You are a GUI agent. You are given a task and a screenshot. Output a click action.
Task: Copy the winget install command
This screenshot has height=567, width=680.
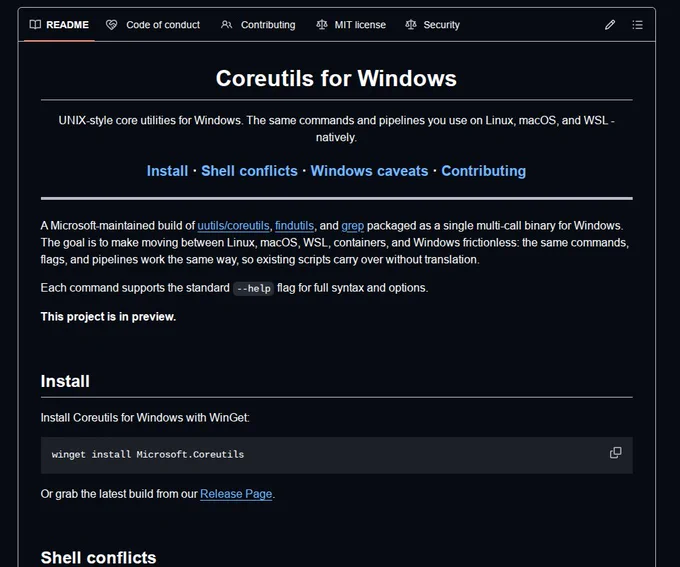(615, 453)
